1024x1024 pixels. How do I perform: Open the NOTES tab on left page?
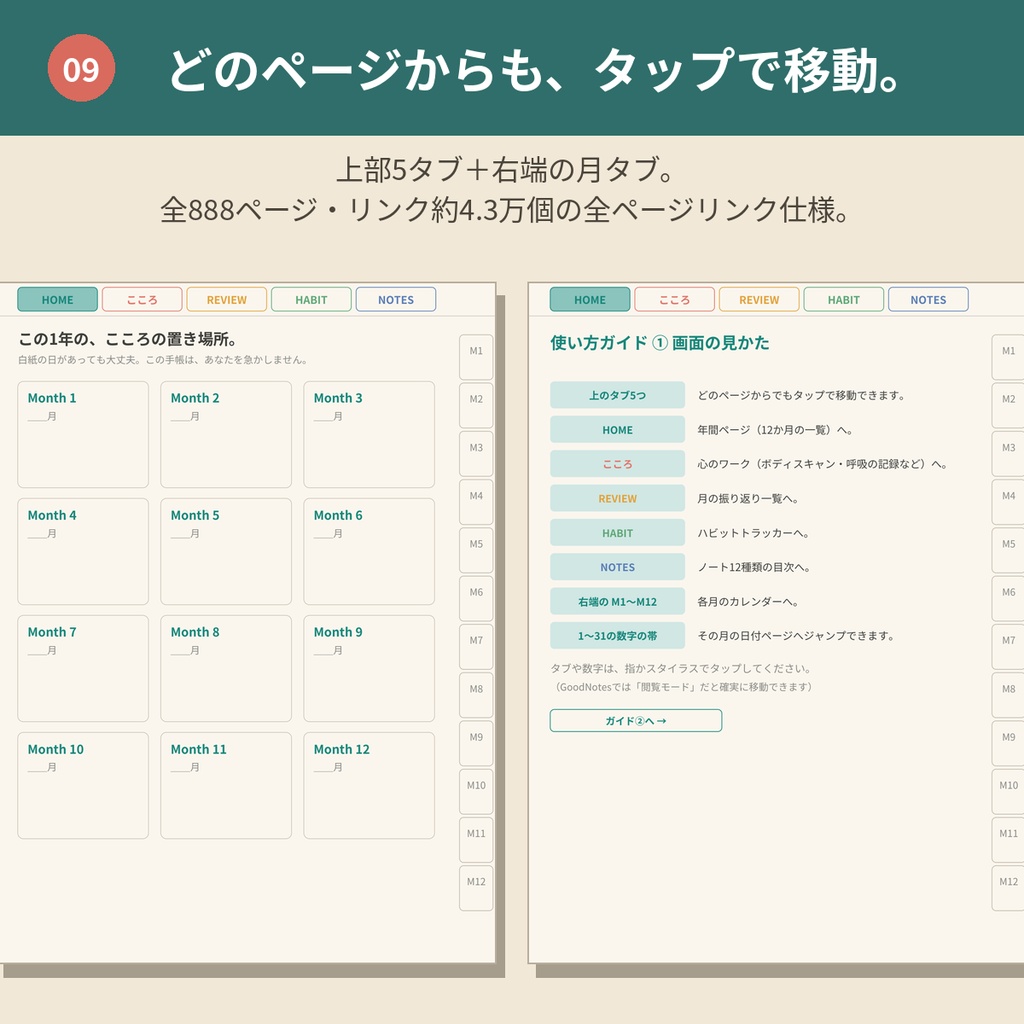pos(396,300)
